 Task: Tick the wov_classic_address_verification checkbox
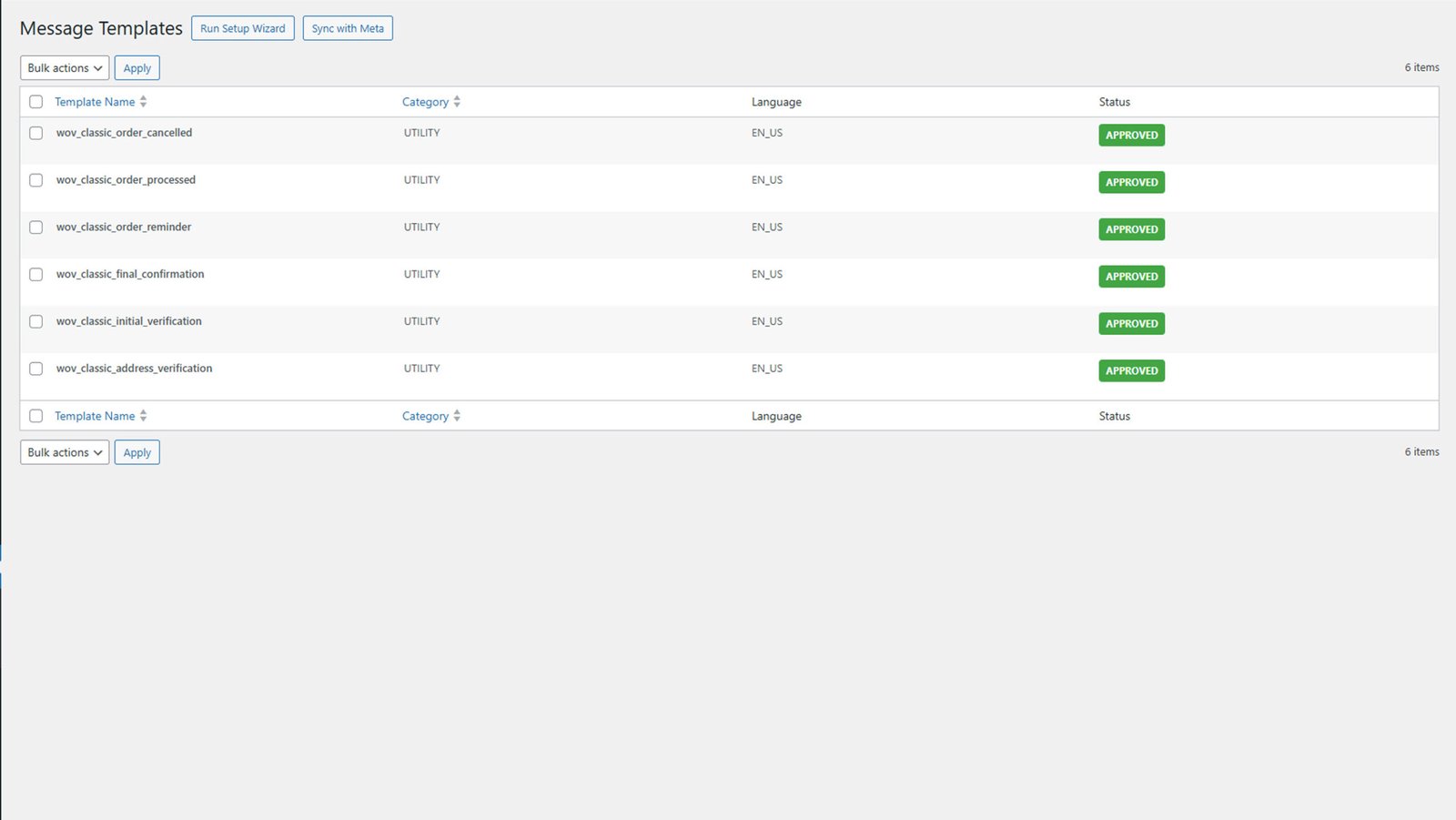36,369
